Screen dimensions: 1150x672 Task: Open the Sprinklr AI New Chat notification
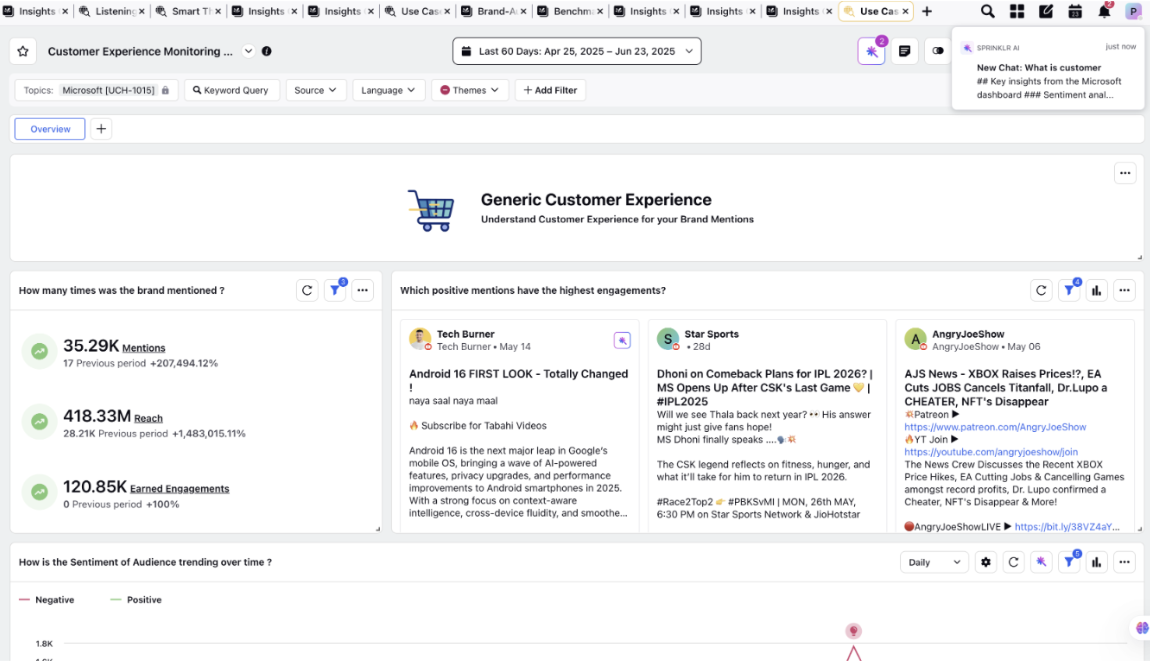(x=1049, y=69)
